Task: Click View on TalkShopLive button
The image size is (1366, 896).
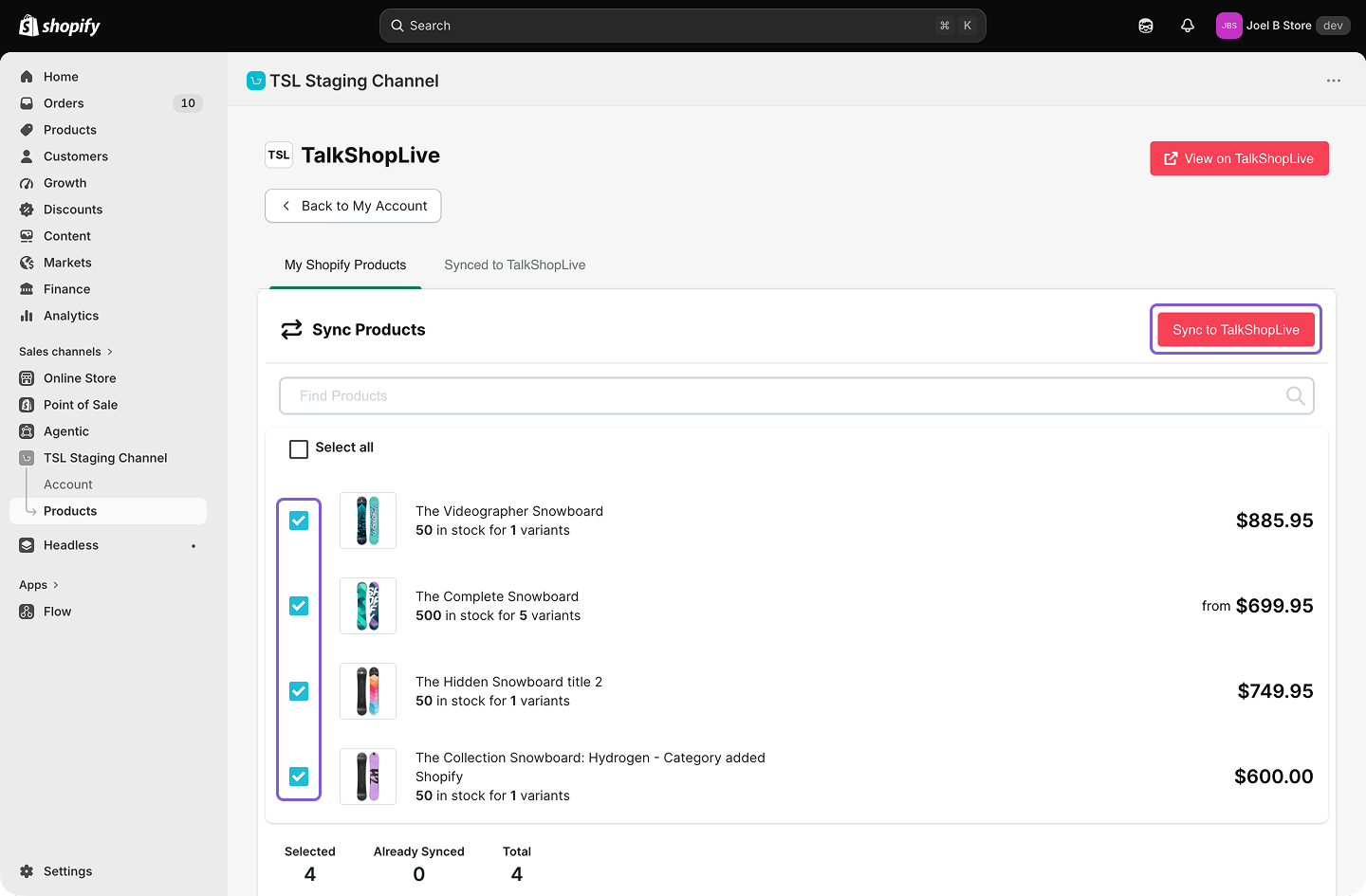Action: click(1239, 158)
